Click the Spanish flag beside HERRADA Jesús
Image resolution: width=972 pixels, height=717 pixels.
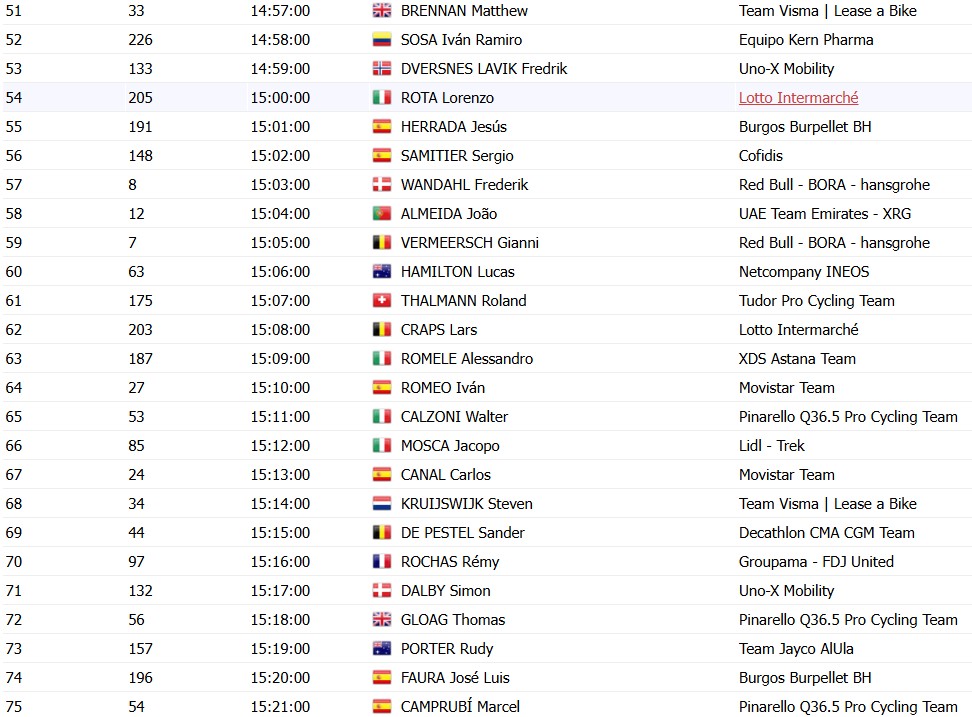pos(382,127)
